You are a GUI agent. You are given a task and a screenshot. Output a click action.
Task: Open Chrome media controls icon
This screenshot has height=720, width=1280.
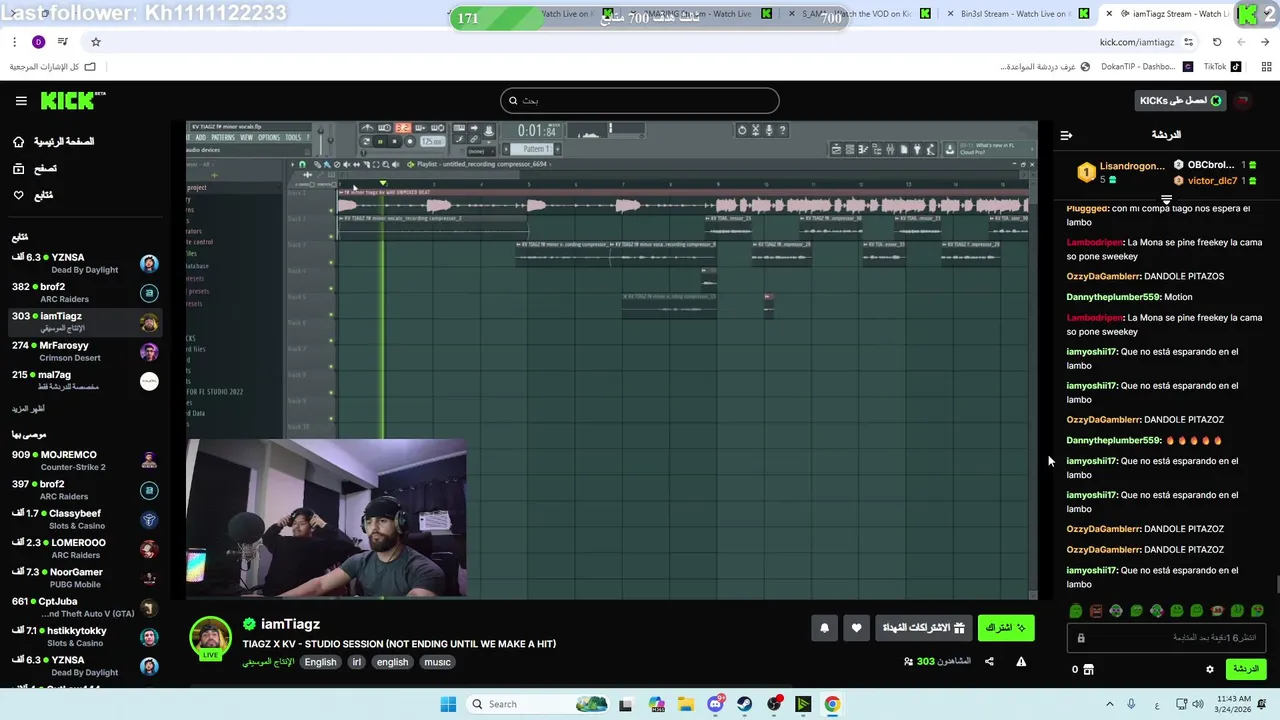click(63, 42)
